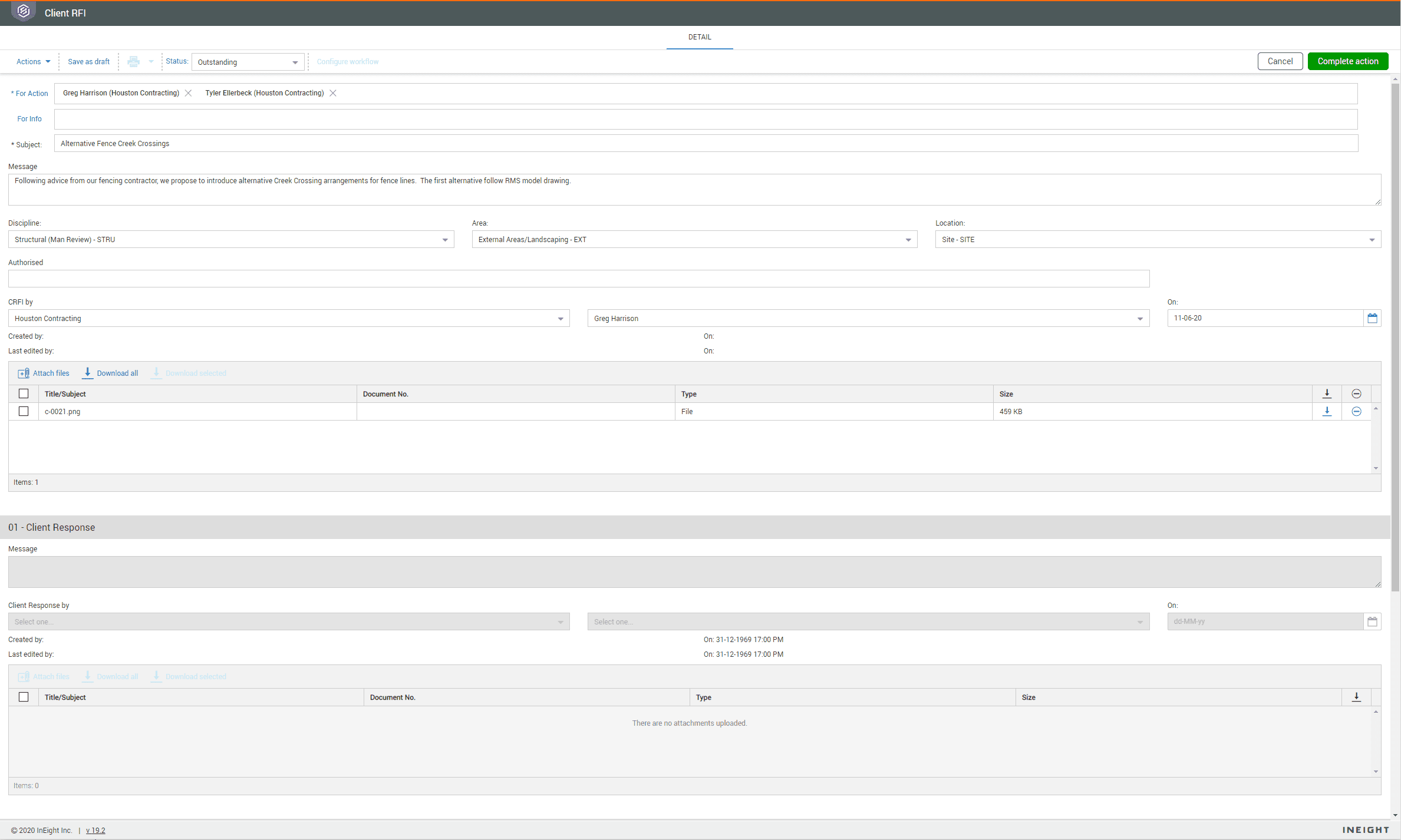This screenshot has height=840, width=1401.
Task: Click the Complete action button
Action: point(1347,61)
